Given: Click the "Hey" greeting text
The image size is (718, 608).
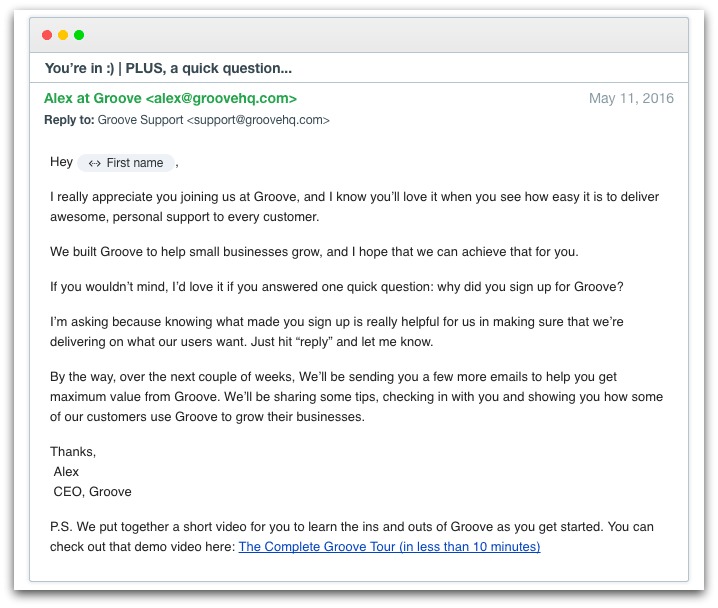Looking at the screenshot, I should tap(61, 162).
